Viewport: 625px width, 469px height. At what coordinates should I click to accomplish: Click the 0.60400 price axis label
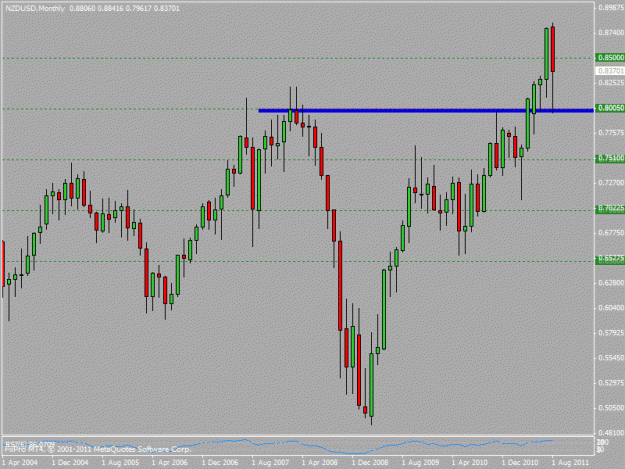tap(611, 308)
